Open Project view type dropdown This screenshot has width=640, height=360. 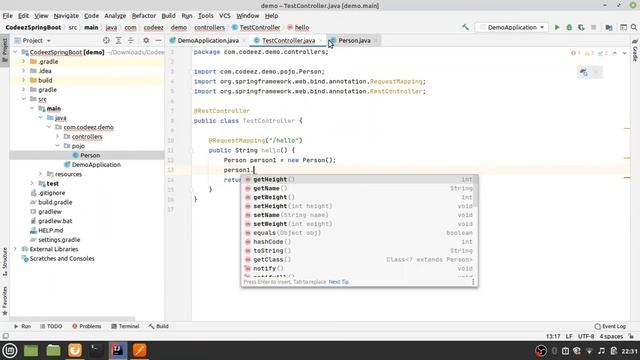[x=33, y=40]
